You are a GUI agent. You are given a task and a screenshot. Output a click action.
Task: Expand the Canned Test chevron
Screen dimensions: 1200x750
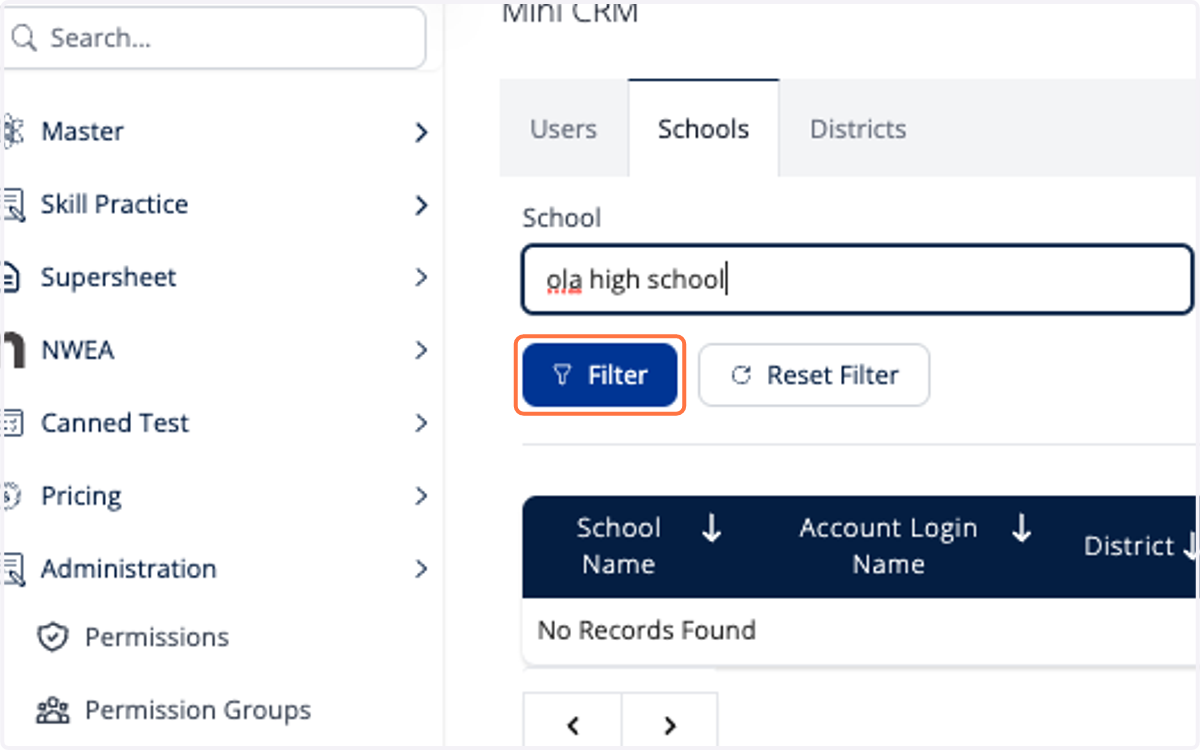[421, 423]
